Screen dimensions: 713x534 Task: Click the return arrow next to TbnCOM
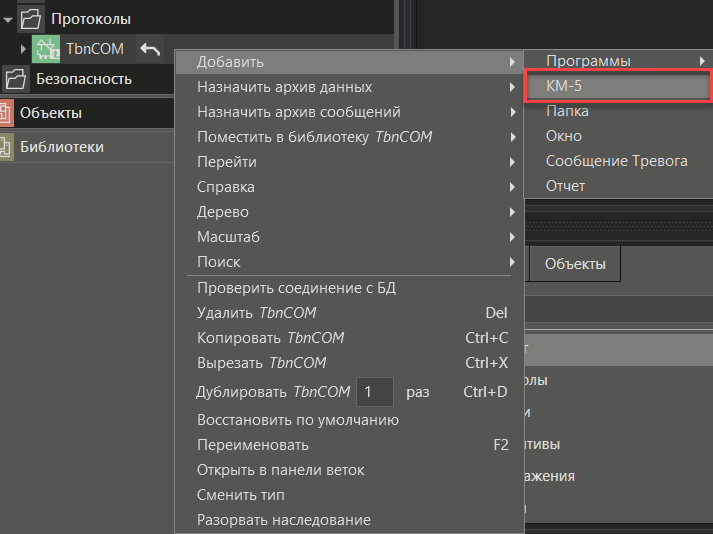tap(150, 49)
